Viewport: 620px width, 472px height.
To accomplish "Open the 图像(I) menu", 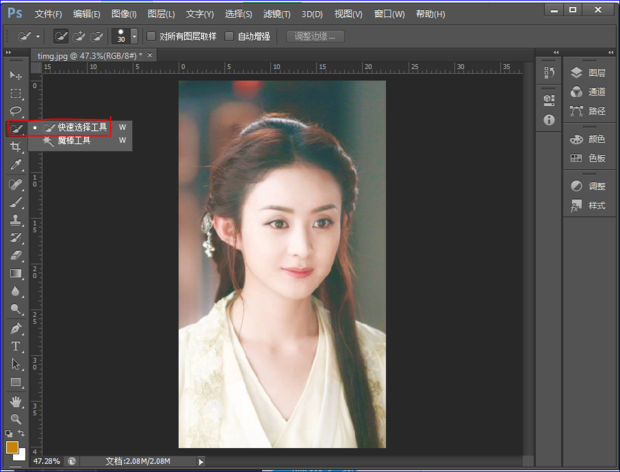I will point(124,14).
